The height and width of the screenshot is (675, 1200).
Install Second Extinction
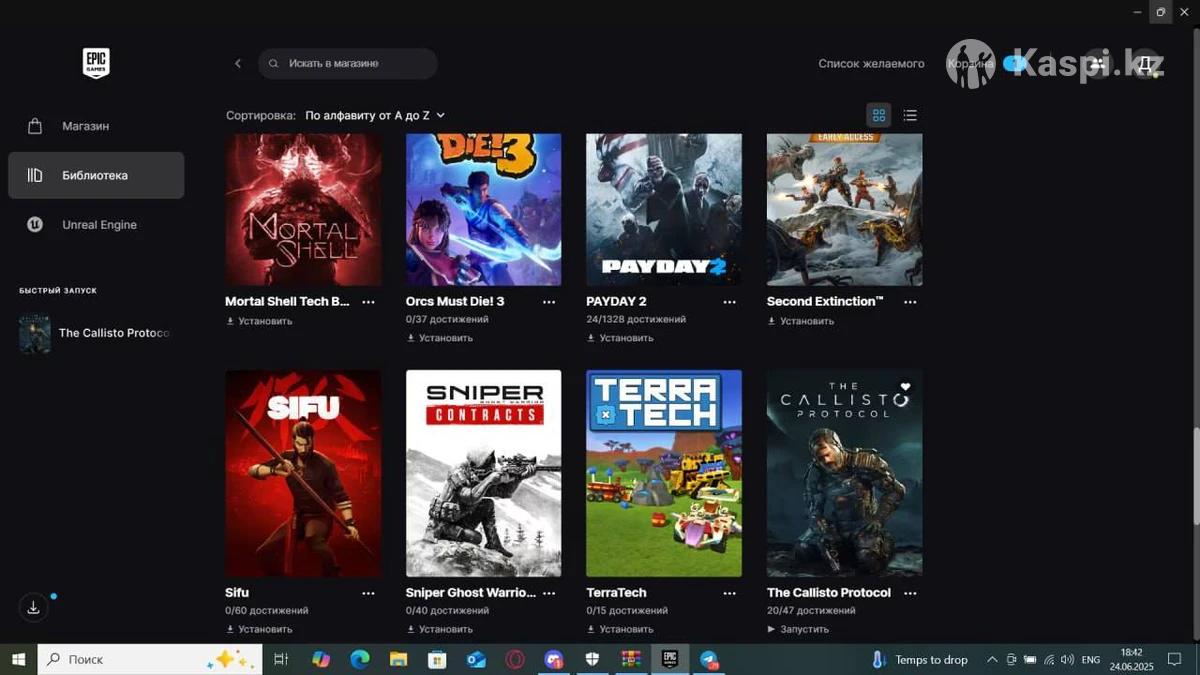click(800, 321)
